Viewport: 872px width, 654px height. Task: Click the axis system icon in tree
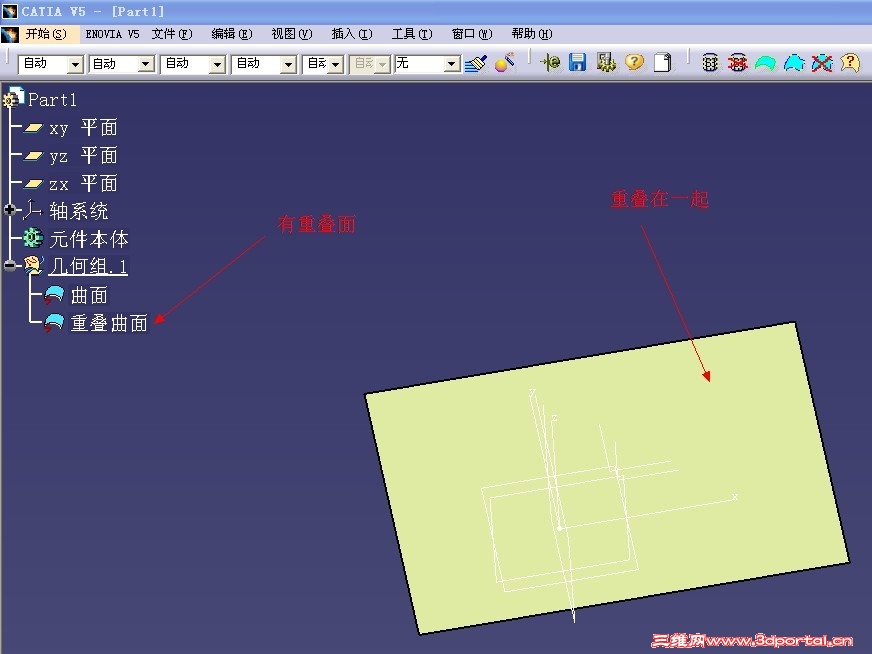pos(32,210)
